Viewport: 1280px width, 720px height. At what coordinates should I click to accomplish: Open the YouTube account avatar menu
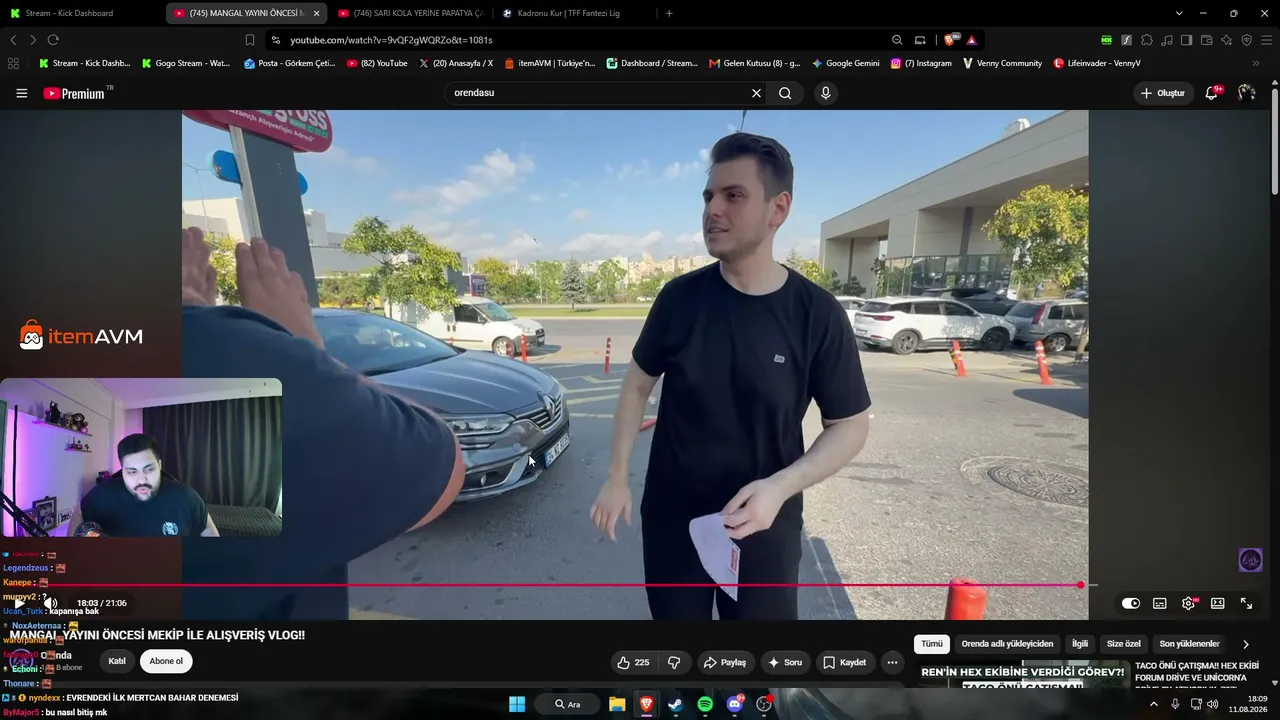tap(1246, 93)
